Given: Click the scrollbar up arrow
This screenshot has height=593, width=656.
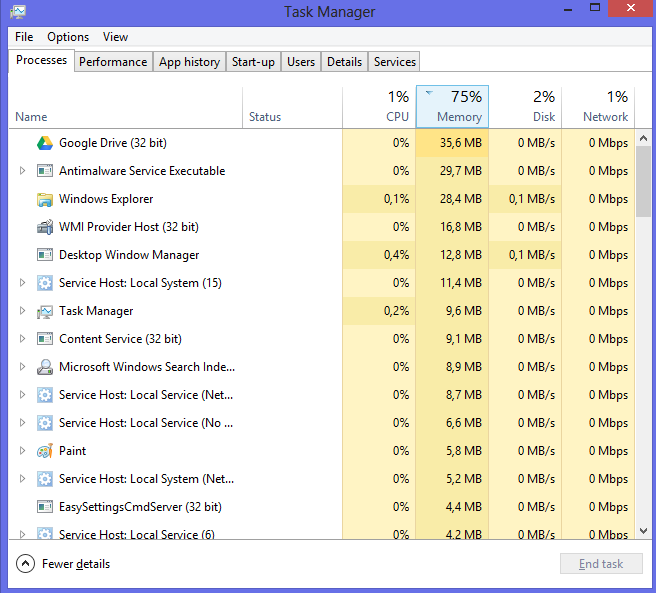Looking at the screenshot, I should (x=643, y=138).
